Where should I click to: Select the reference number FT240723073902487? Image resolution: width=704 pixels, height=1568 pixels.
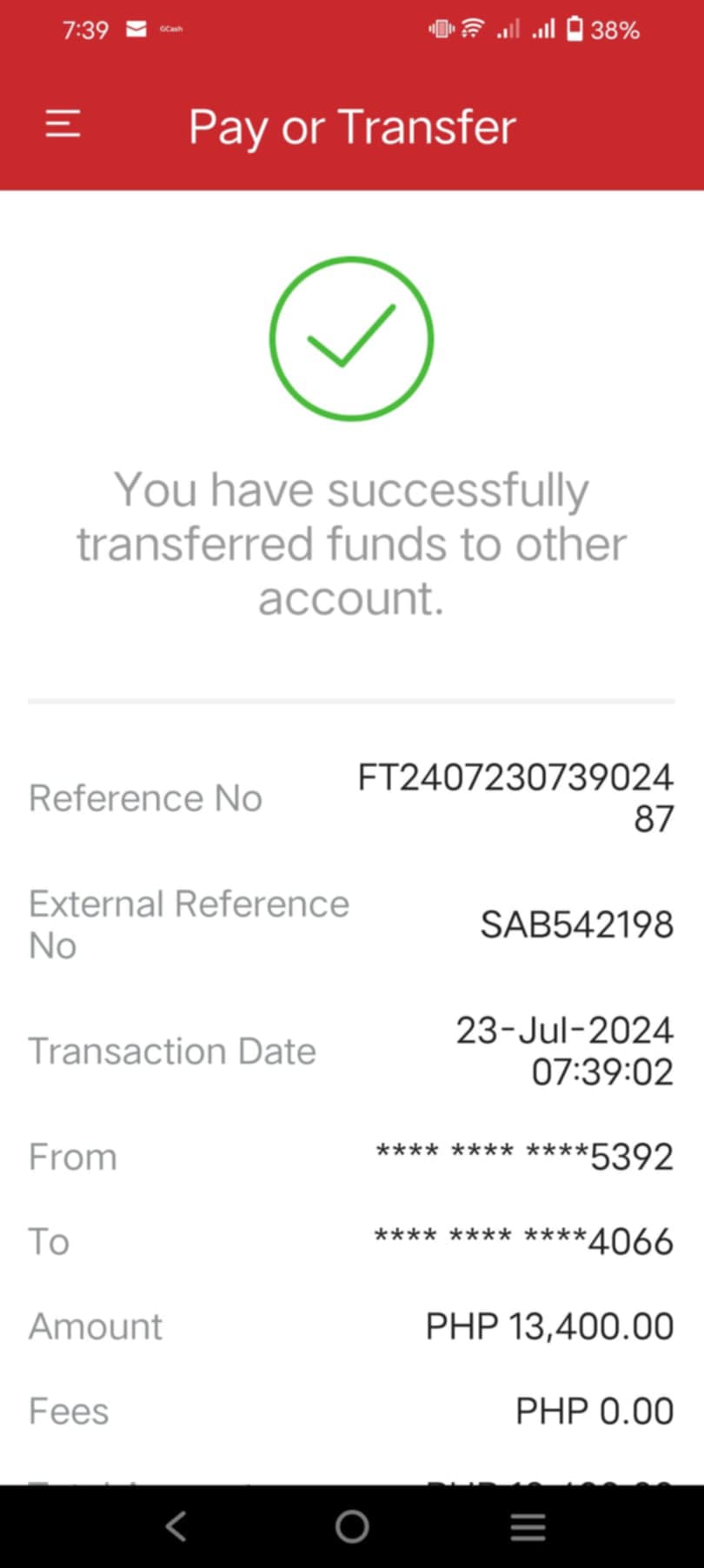pyautogui.click(x=515, y=797)
